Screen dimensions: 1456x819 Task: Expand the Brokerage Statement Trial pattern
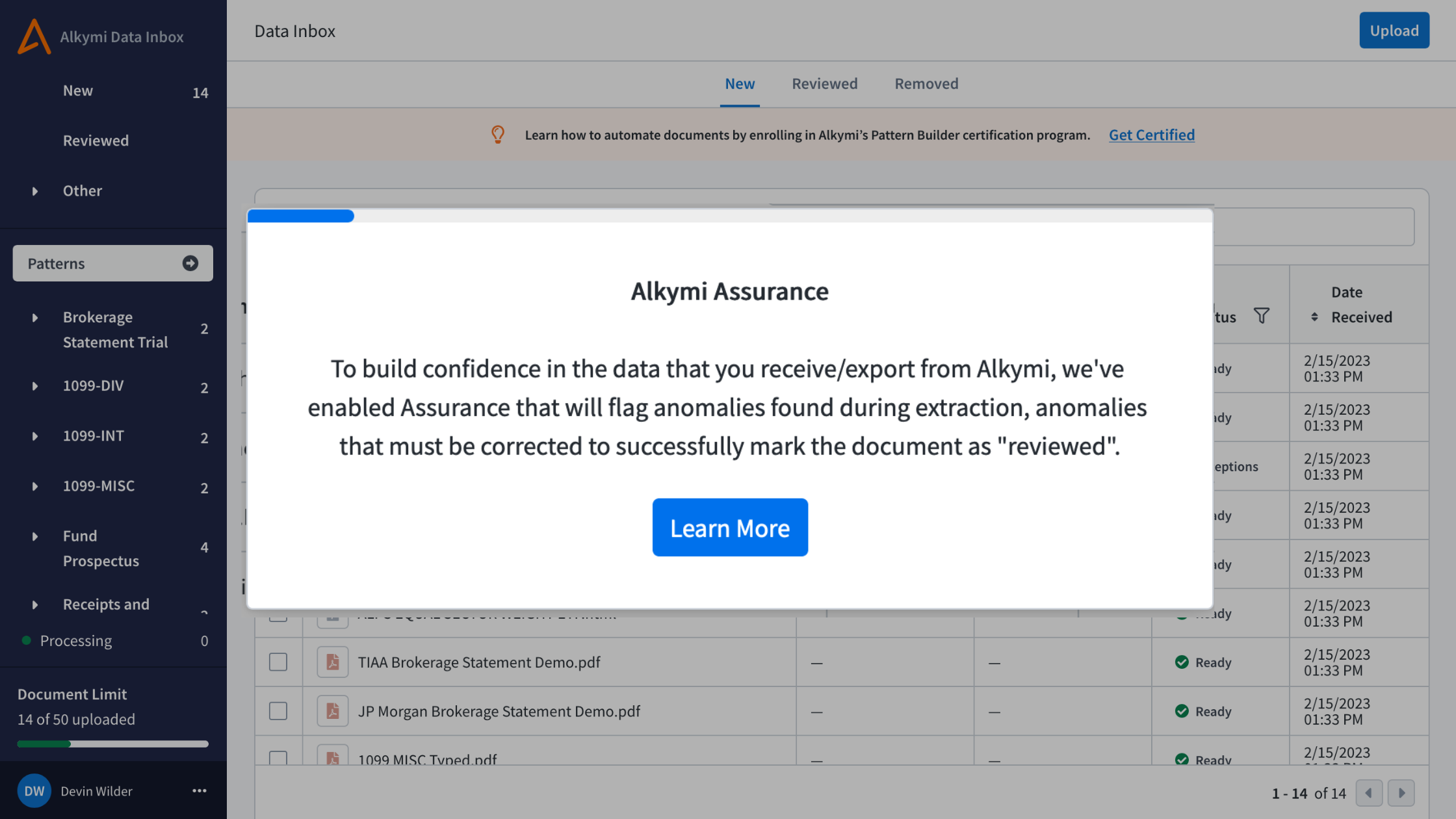[35, 318]
